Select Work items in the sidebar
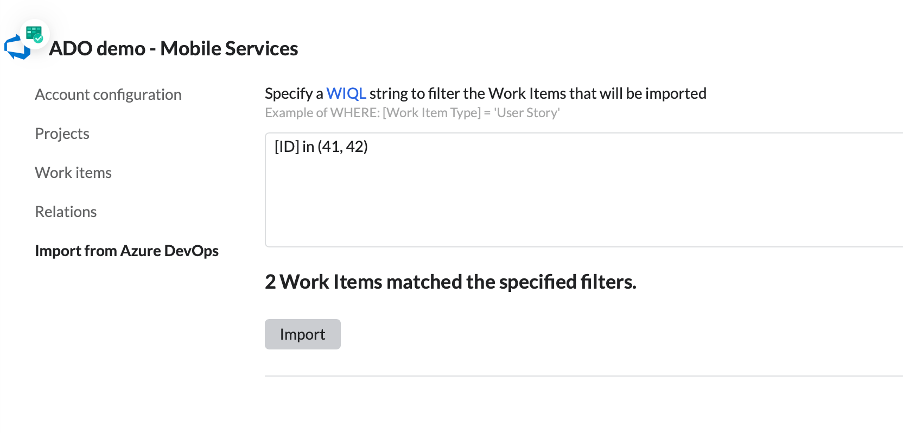904x434 pixels. [x=73, y=173]
